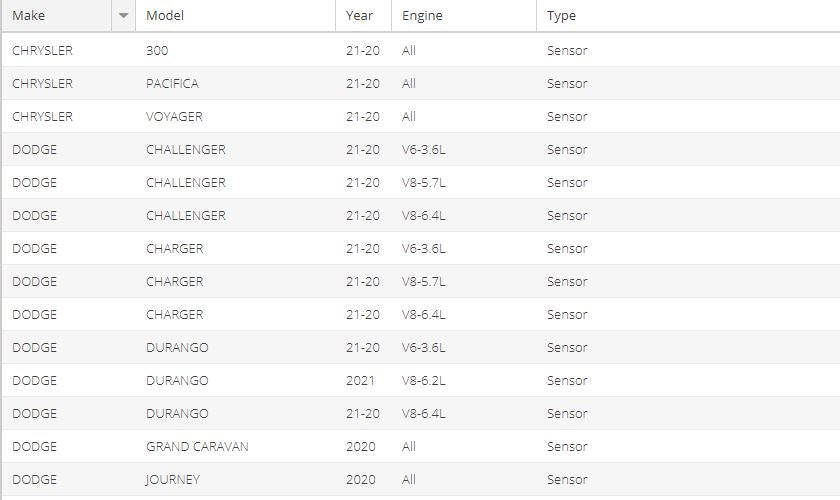Select the CHARGER V8-6.4L row

(x=421, y=315)
